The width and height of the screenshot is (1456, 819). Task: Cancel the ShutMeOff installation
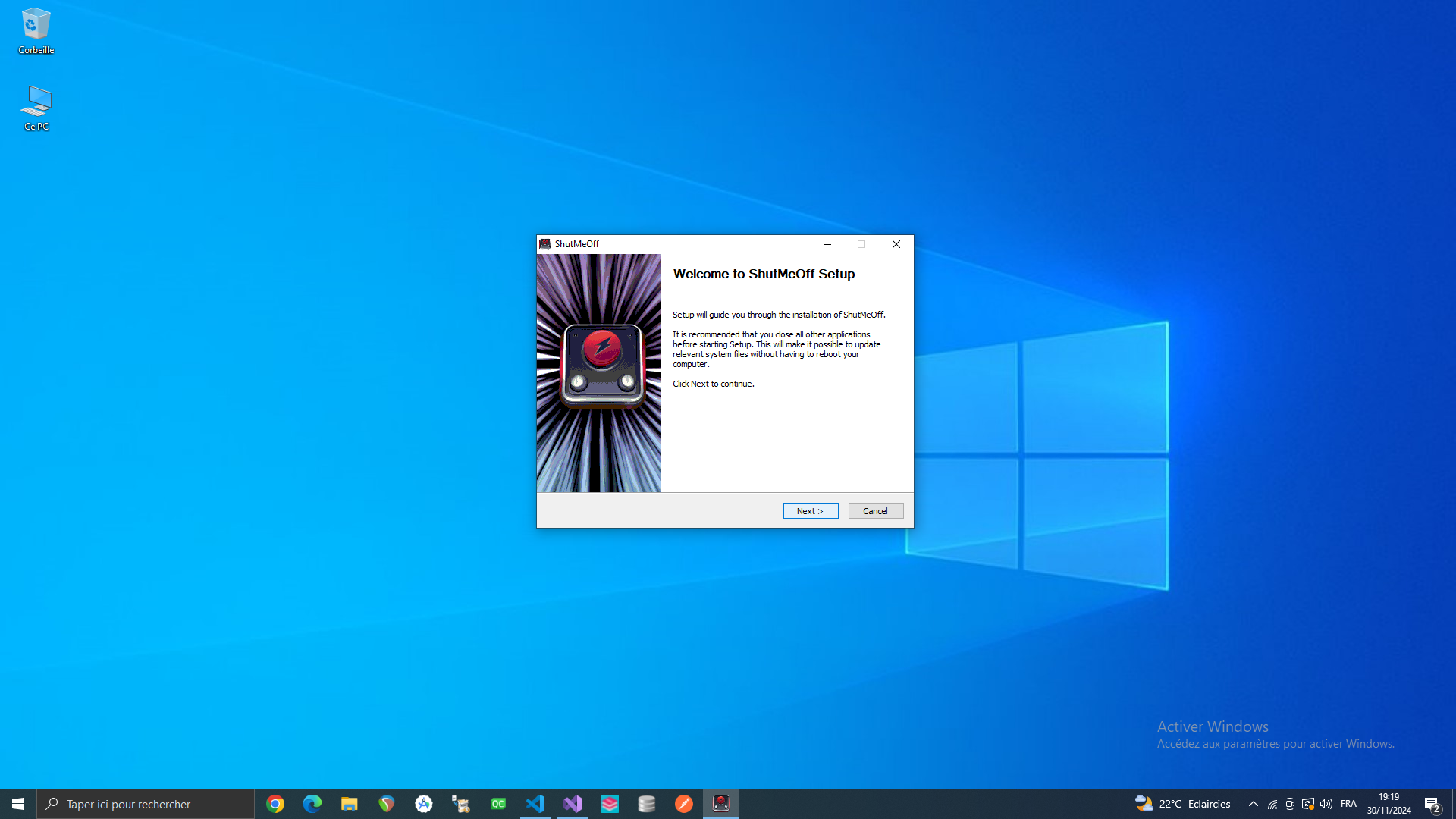(x=875, y=510)
